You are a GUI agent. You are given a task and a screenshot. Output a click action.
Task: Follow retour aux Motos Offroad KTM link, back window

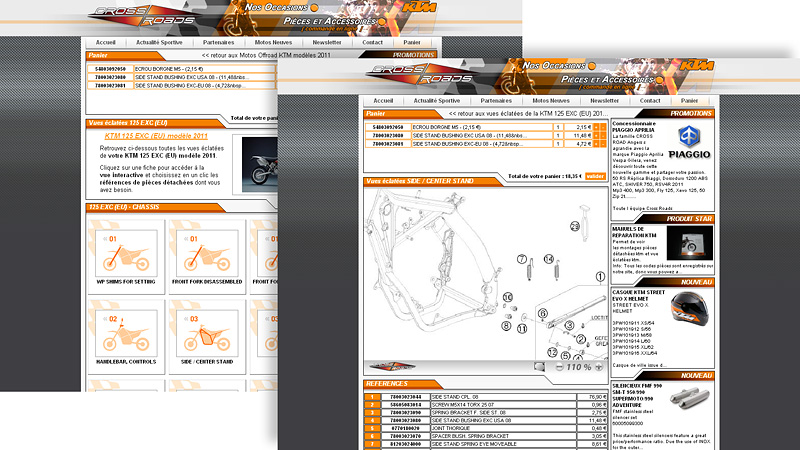pyautogui.click(x=266, y=55)
